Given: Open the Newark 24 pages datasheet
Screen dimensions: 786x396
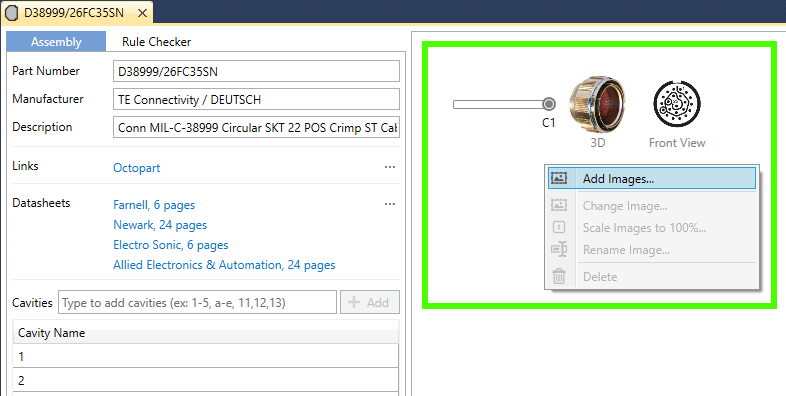Looking at the screenshot, I should pos(160,225).
